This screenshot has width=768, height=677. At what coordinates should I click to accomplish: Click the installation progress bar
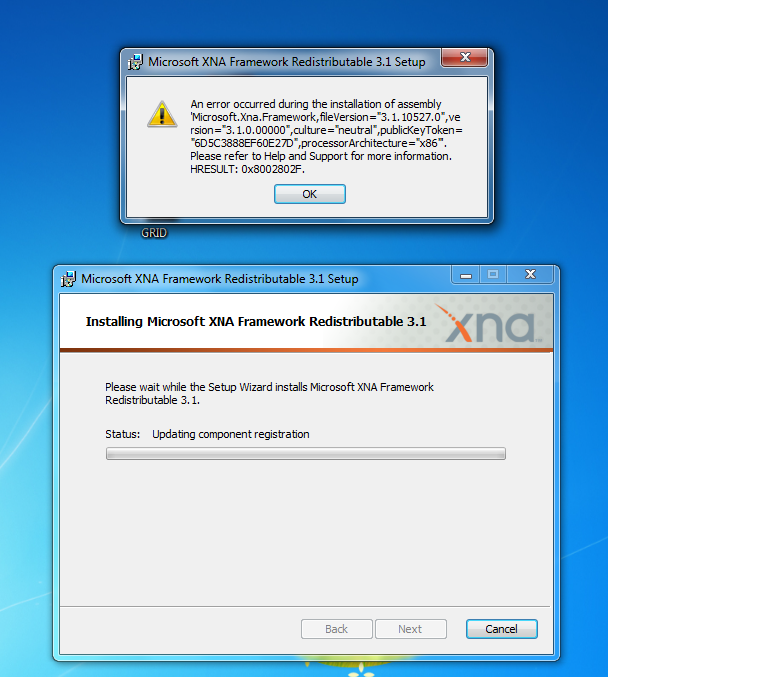(306, 454)
